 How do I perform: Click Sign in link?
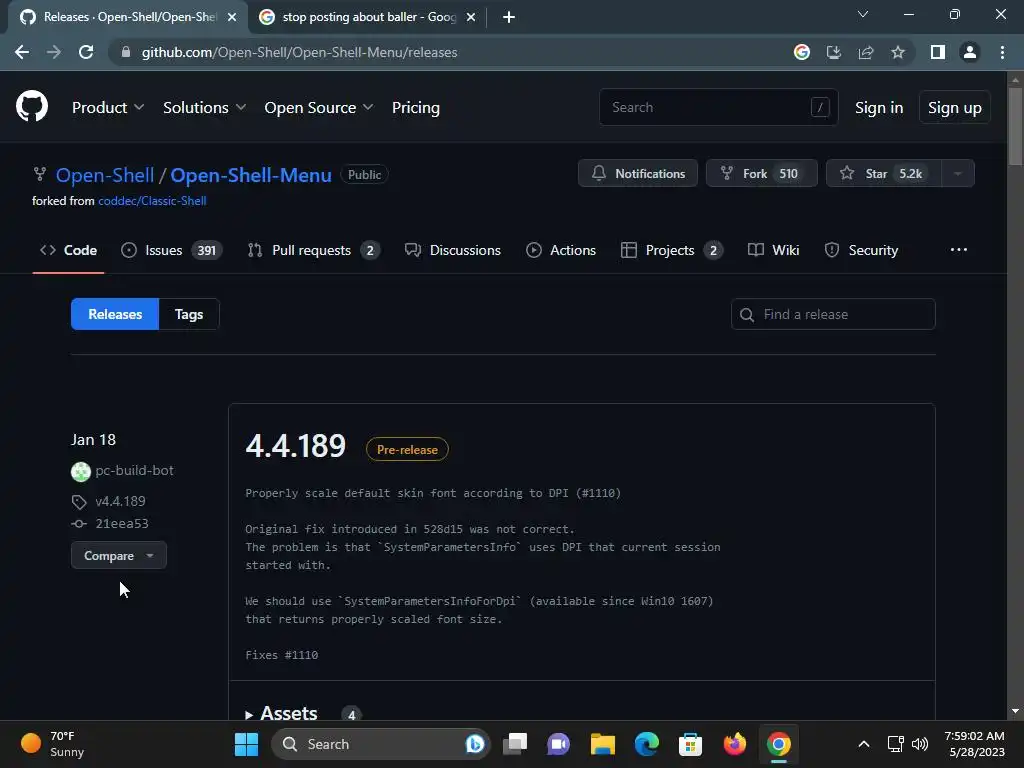pos(879,107)
